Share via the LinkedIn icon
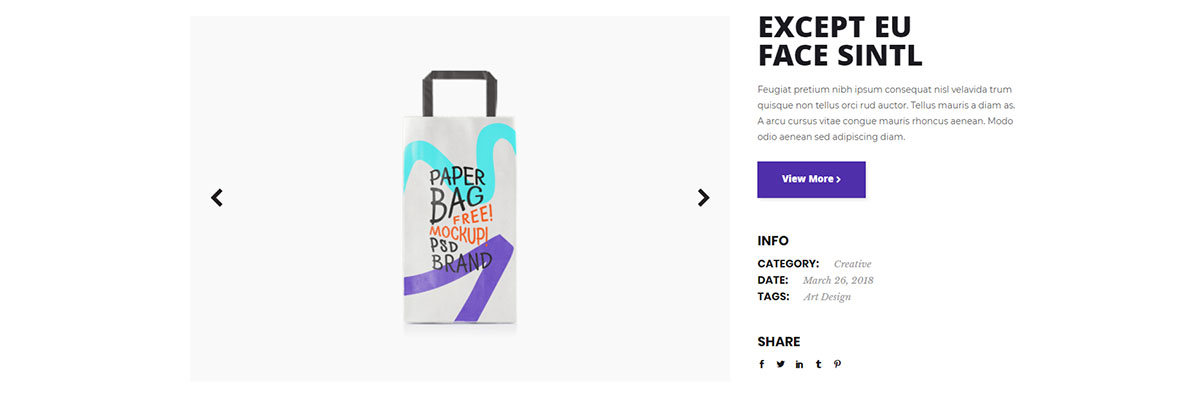1200x396 pixels. 799,364
